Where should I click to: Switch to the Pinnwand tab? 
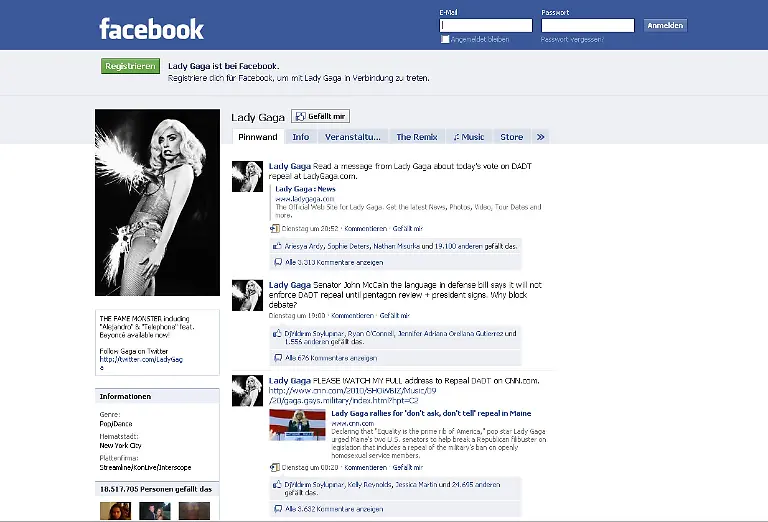pos(258,137)
